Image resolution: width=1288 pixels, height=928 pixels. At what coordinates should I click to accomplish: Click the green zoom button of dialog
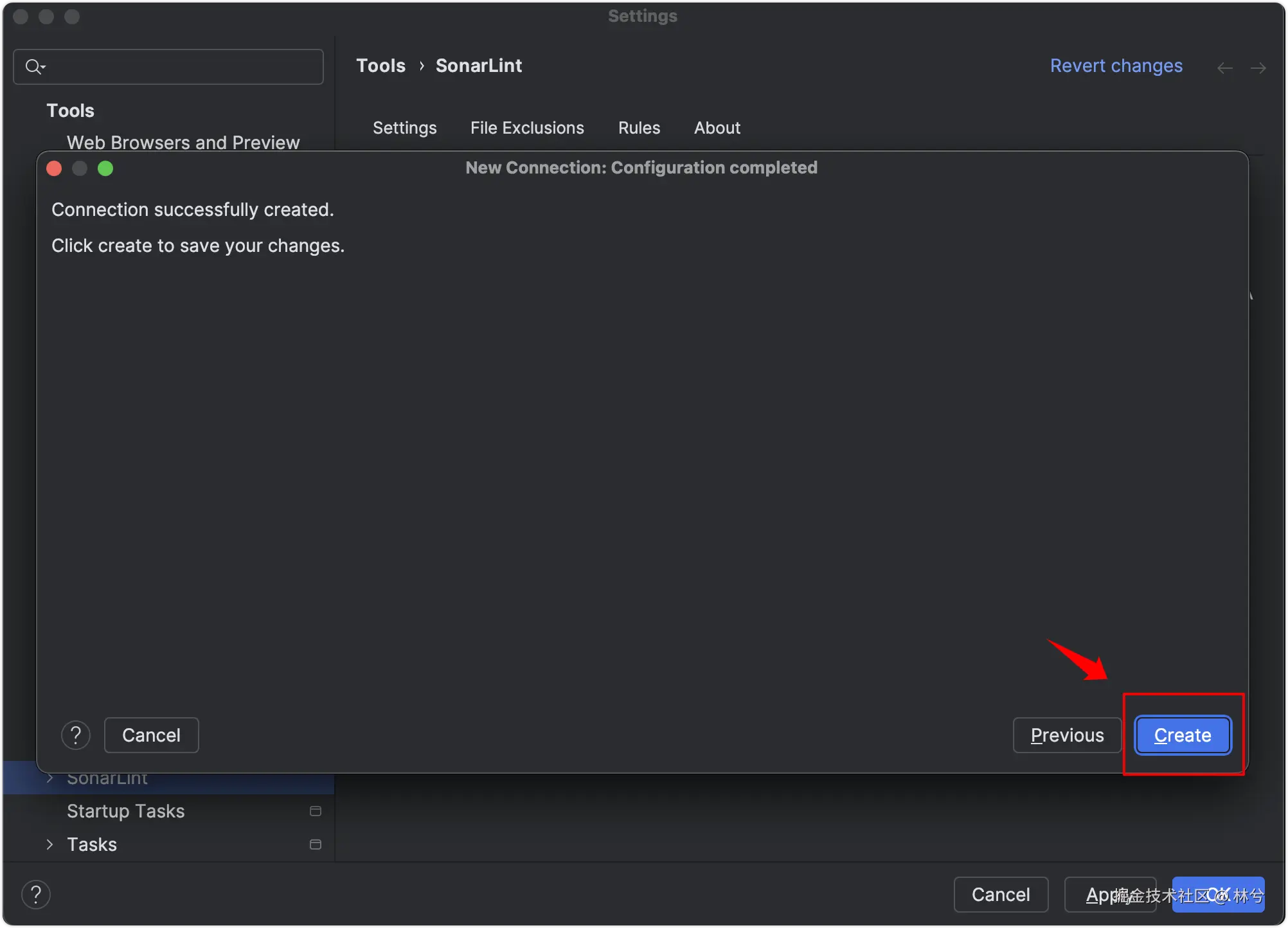(105, 168)
